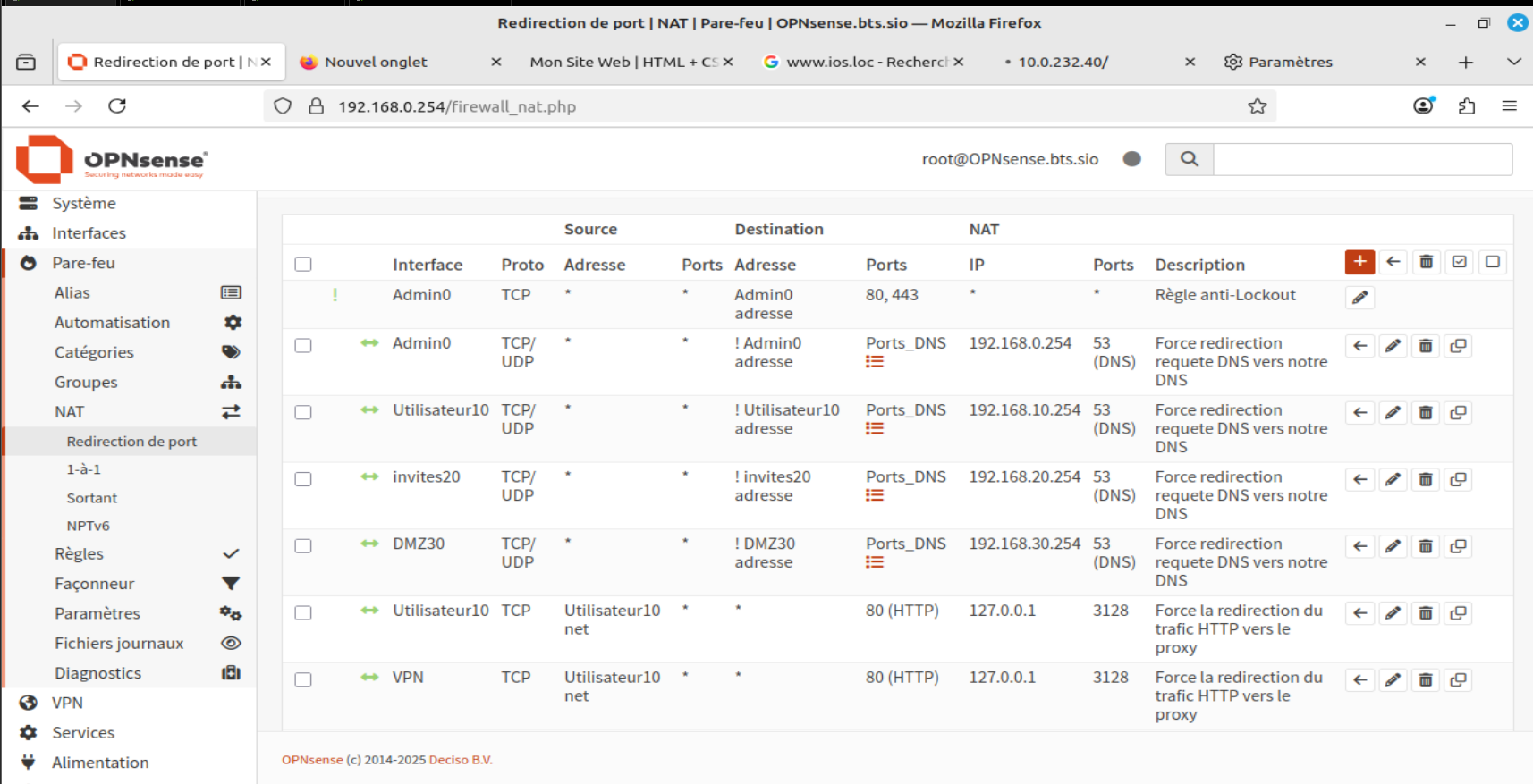Viewport: 1533px width, 784px height.
Task: Edit Utilisateur10 DNS redirection rule
Action: [1393, 413]
